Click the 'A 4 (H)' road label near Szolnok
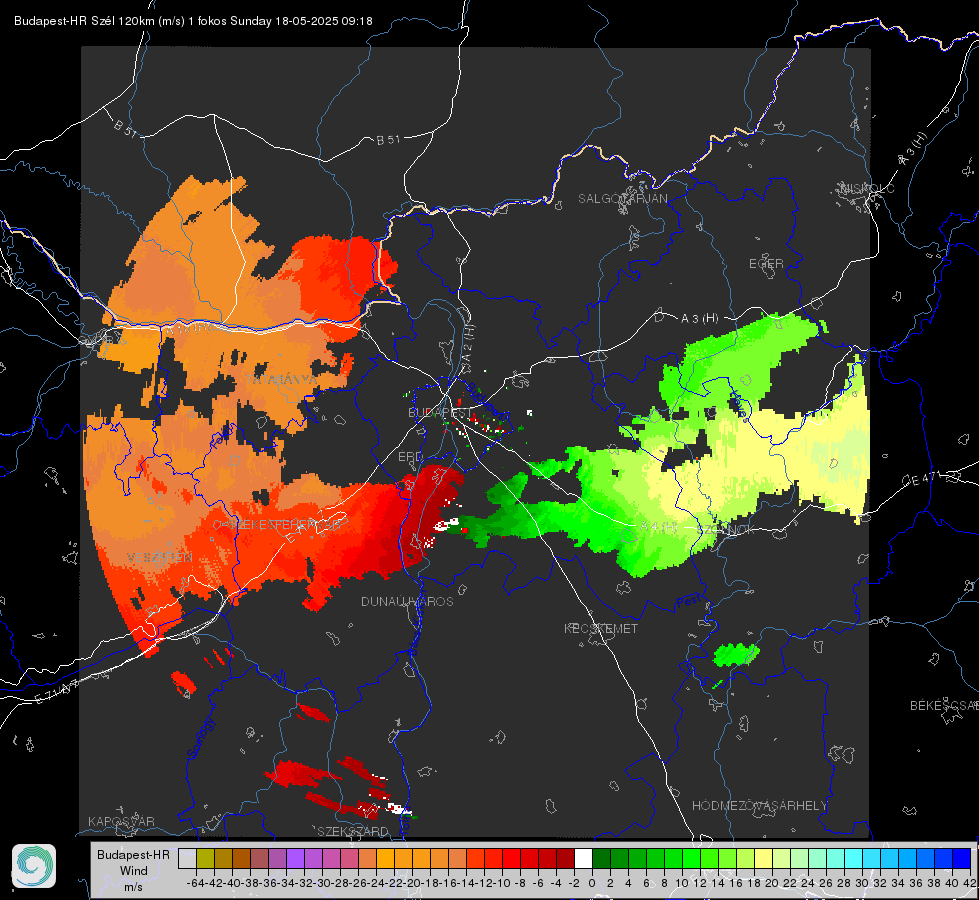979x900 pixels. 657,527
